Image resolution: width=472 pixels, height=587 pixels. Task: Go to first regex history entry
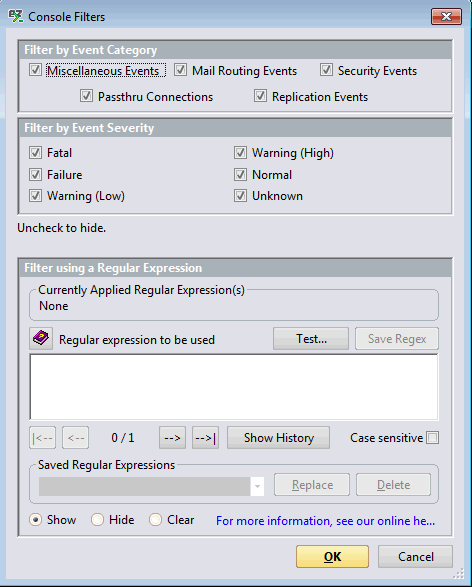43,438
